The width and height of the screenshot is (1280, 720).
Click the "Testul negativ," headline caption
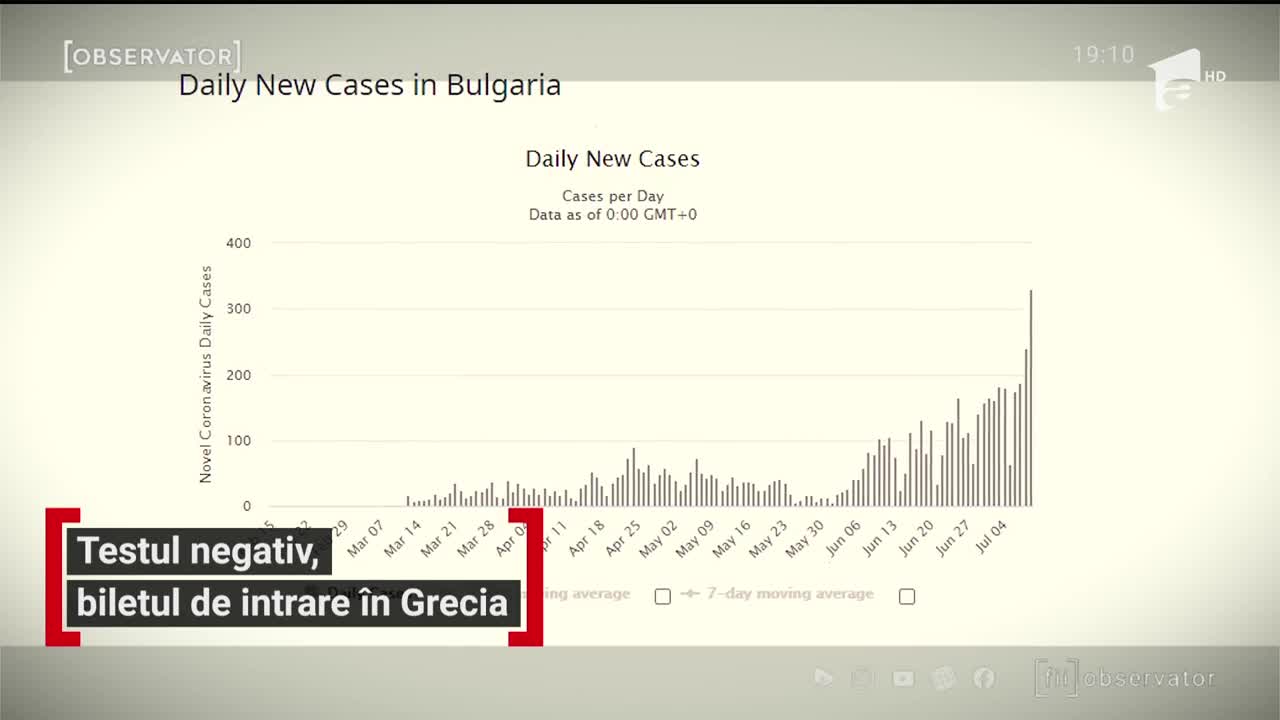pos(198,551)
